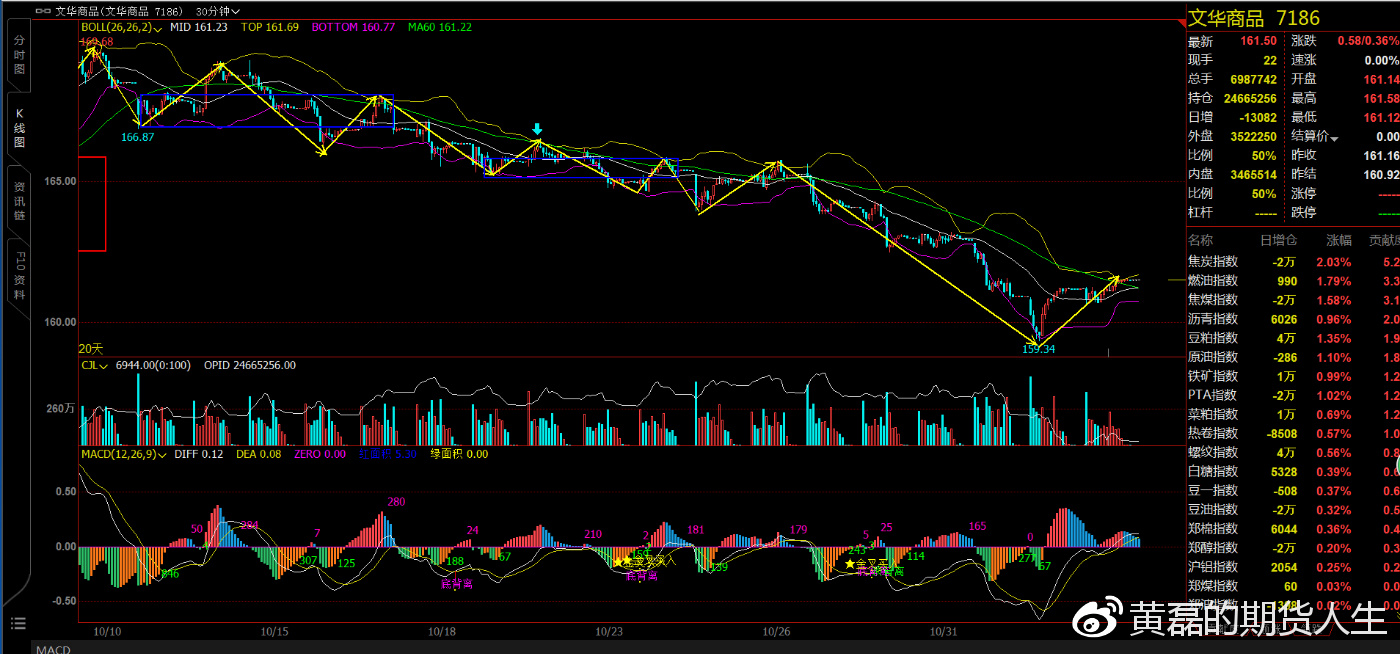Screen dimensions: 1400x654
Task: Click the MID 161.23 indicator value
Action: coord(198,28)
